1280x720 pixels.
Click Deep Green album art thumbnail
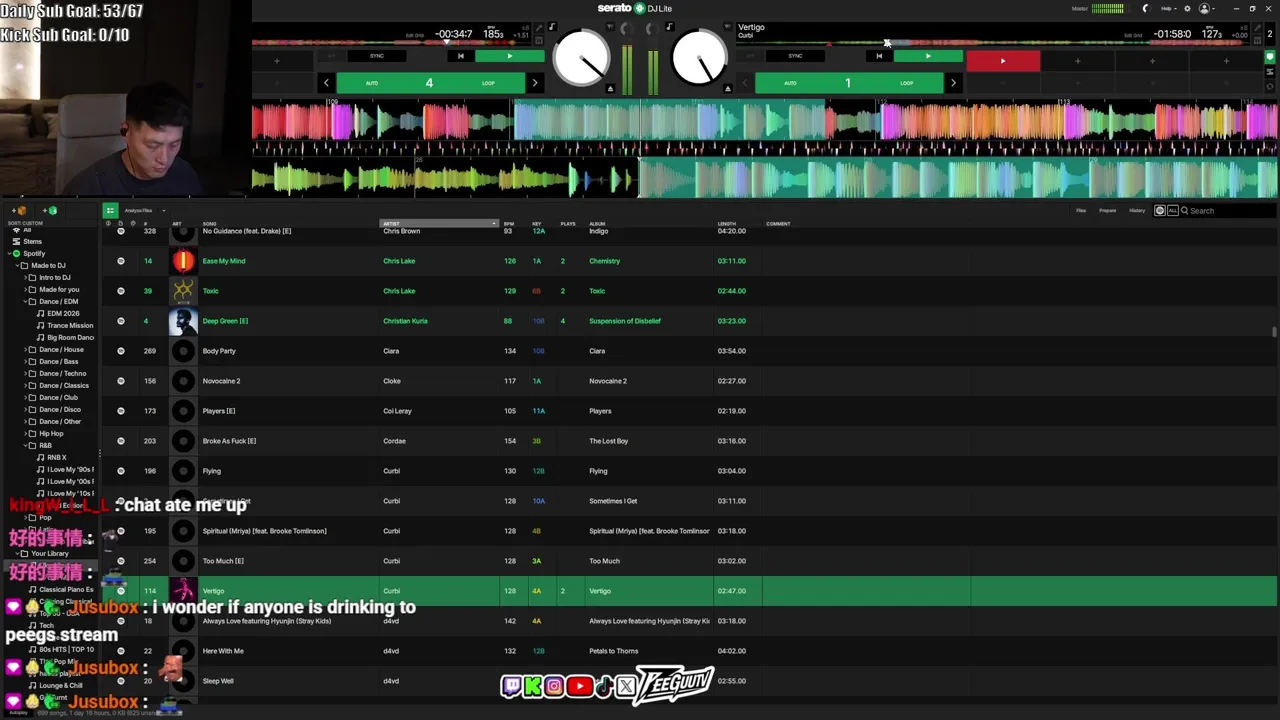click(183, 321)
